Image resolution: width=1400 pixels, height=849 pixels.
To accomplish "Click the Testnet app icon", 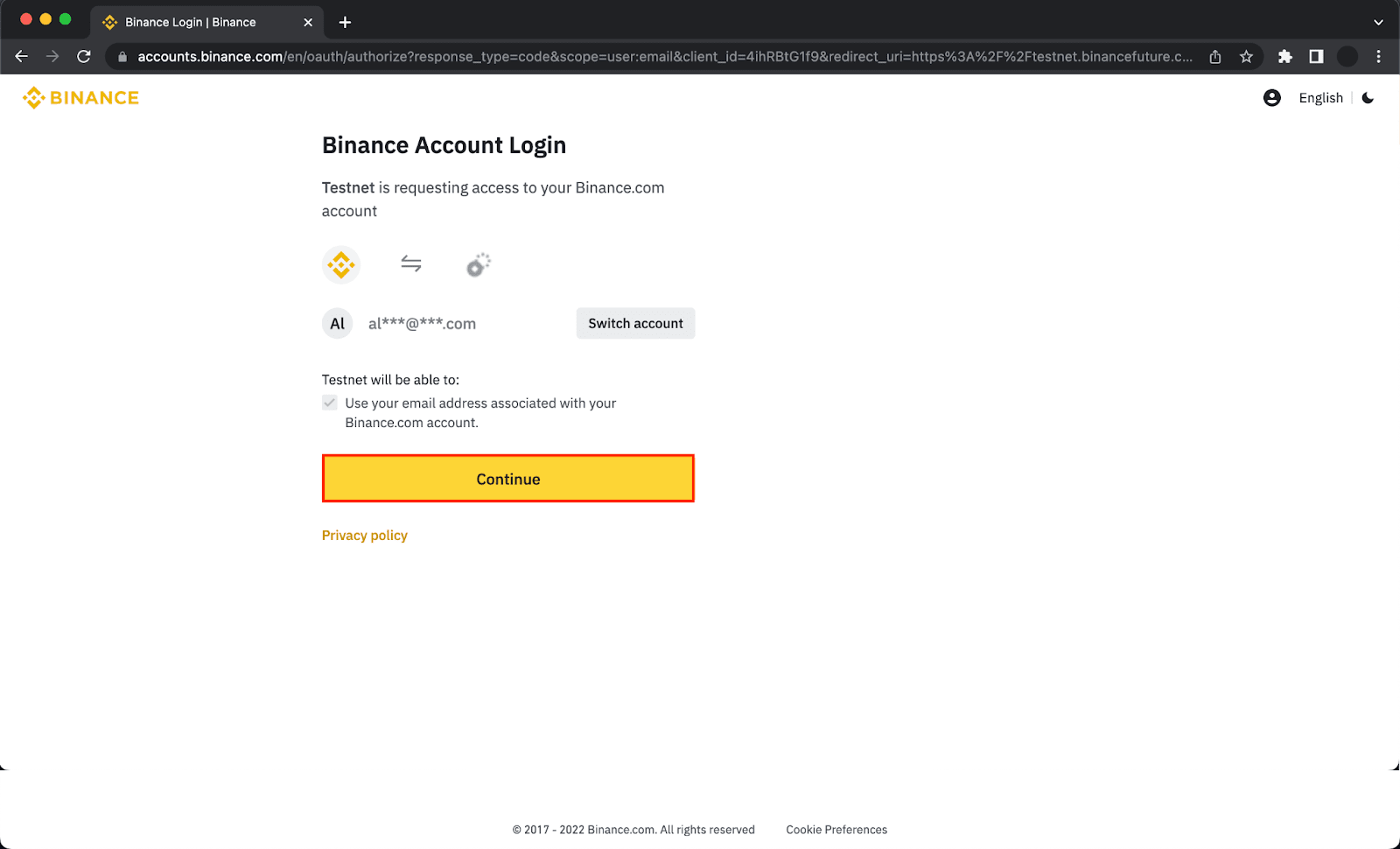I will click(x=479, y=264).
